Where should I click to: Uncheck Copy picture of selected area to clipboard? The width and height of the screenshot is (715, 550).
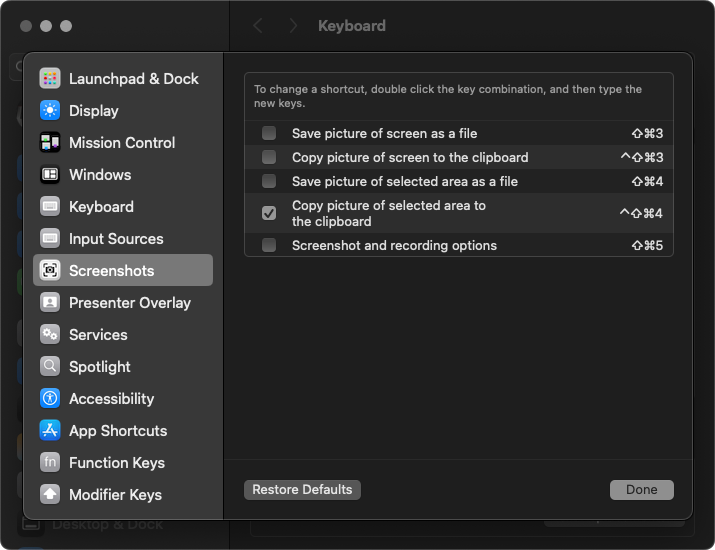[269, 213]
